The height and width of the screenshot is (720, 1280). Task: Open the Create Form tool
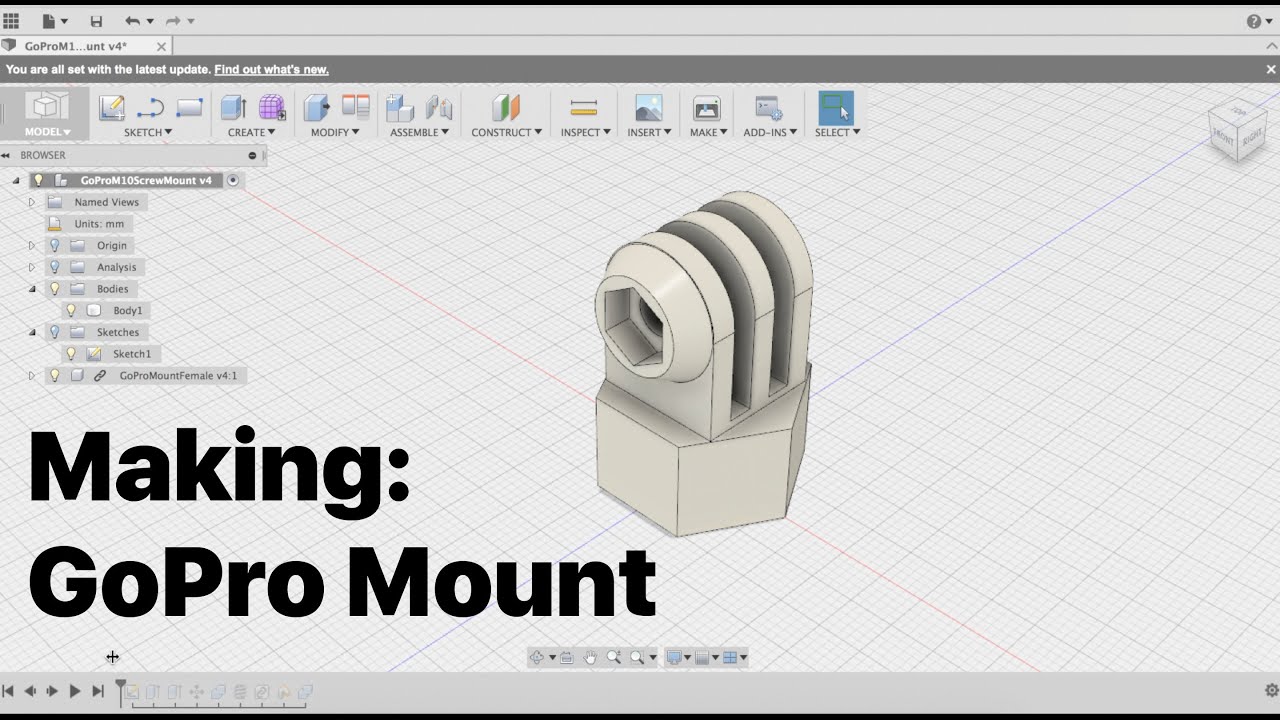click(x=272, y=107)
